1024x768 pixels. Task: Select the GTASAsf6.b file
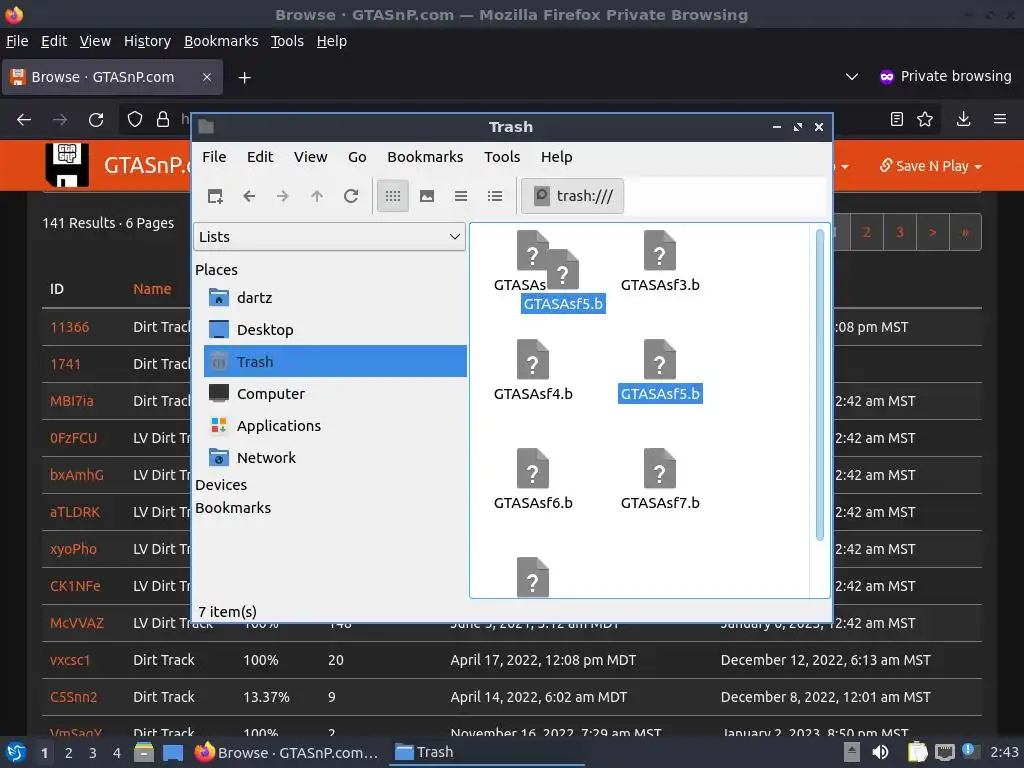click(533, 479)
